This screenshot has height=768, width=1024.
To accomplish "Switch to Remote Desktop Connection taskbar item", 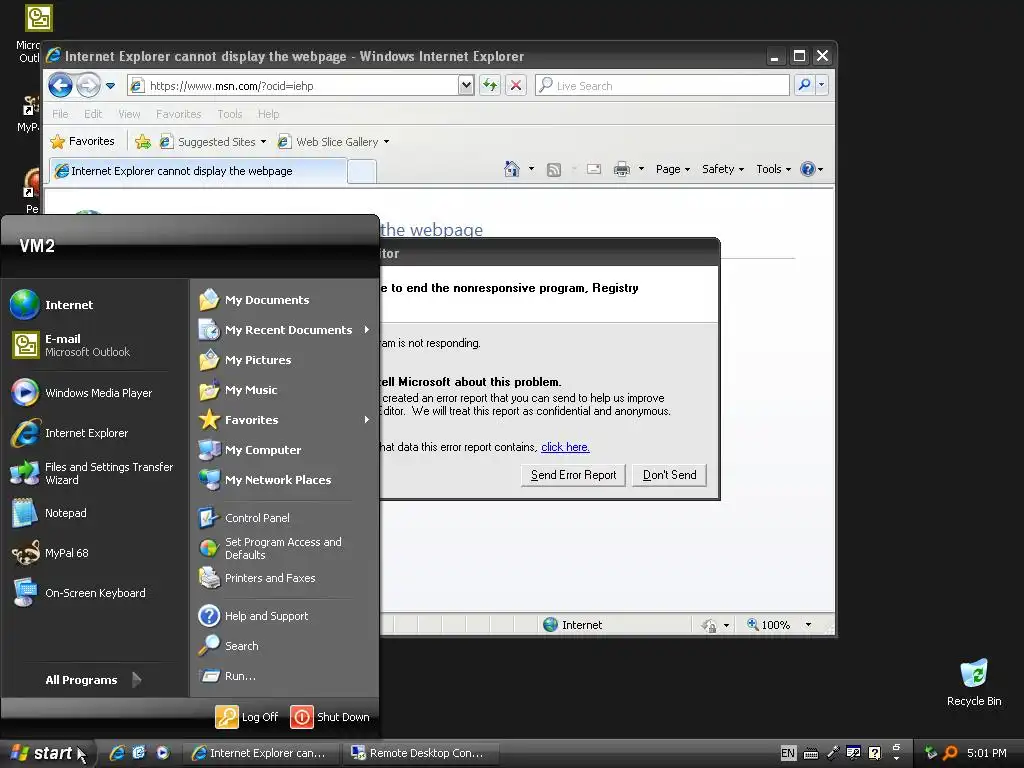I will [x=420, y=753].
